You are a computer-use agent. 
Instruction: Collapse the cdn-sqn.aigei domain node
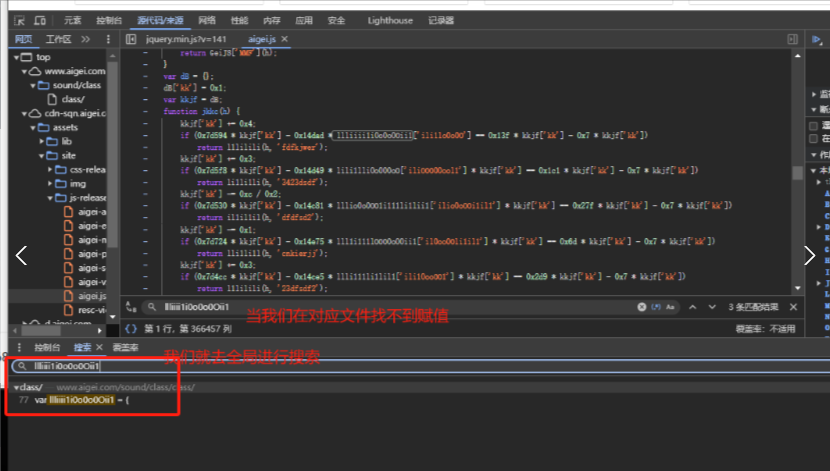(24, 113)
